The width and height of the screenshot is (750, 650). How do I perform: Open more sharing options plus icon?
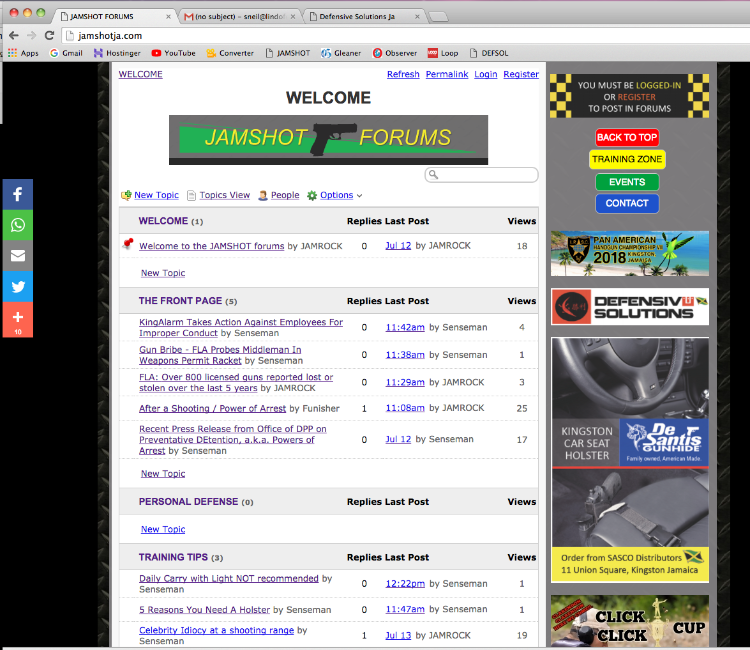(x=17, y=318)
